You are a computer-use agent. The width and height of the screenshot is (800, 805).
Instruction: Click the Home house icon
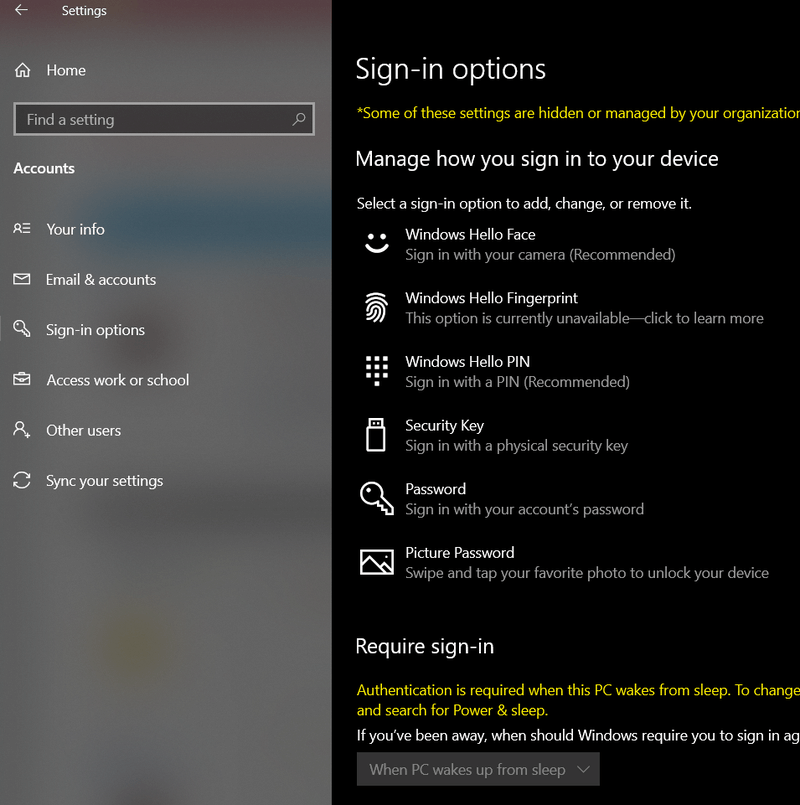[x=22, y=70]
